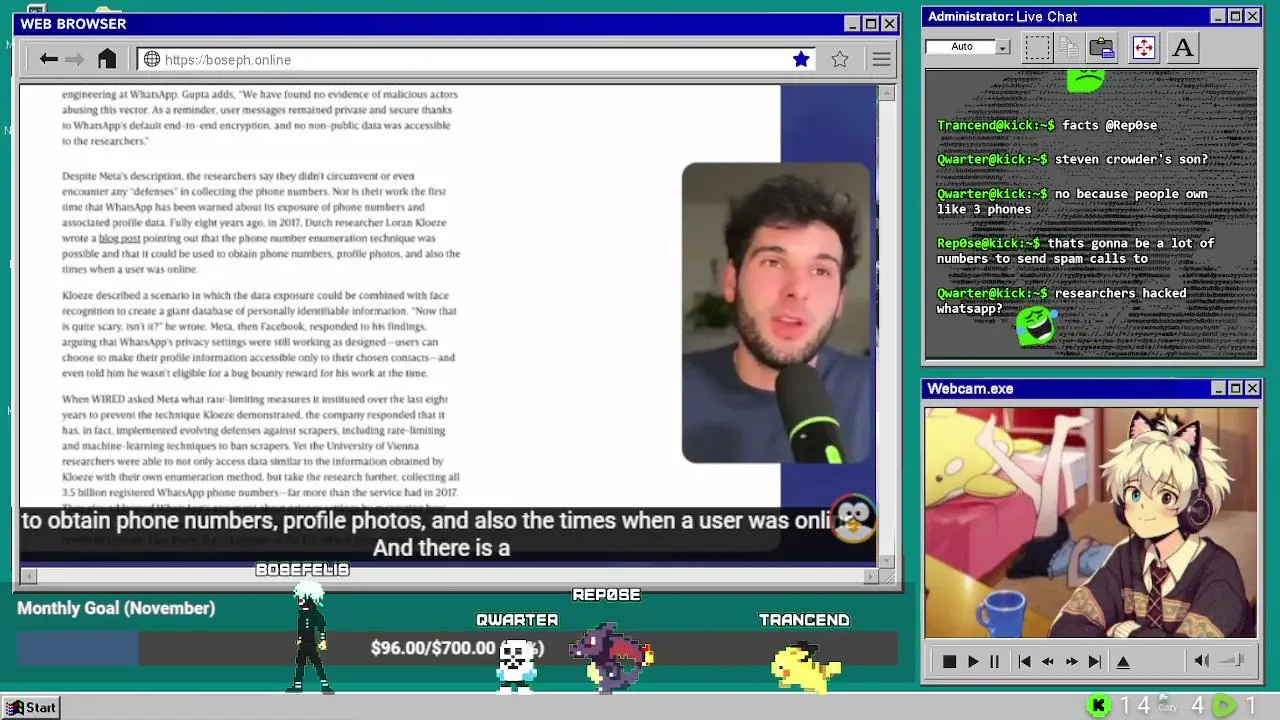Skip to next track in Webcam.exe

pyautogui.click(x=1095, y=661)
